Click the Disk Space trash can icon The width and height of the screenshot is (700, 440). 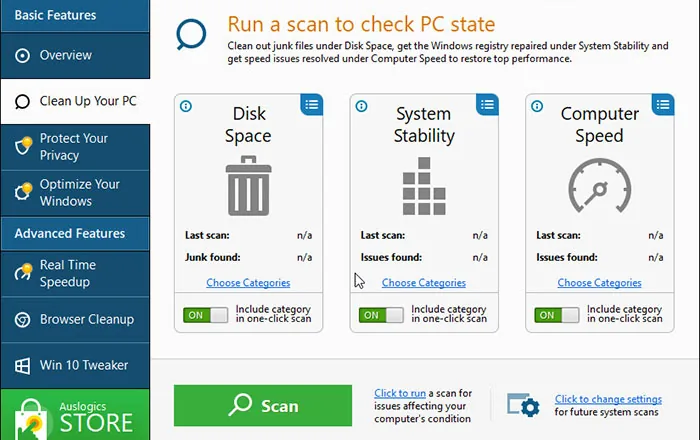(249, 186)
